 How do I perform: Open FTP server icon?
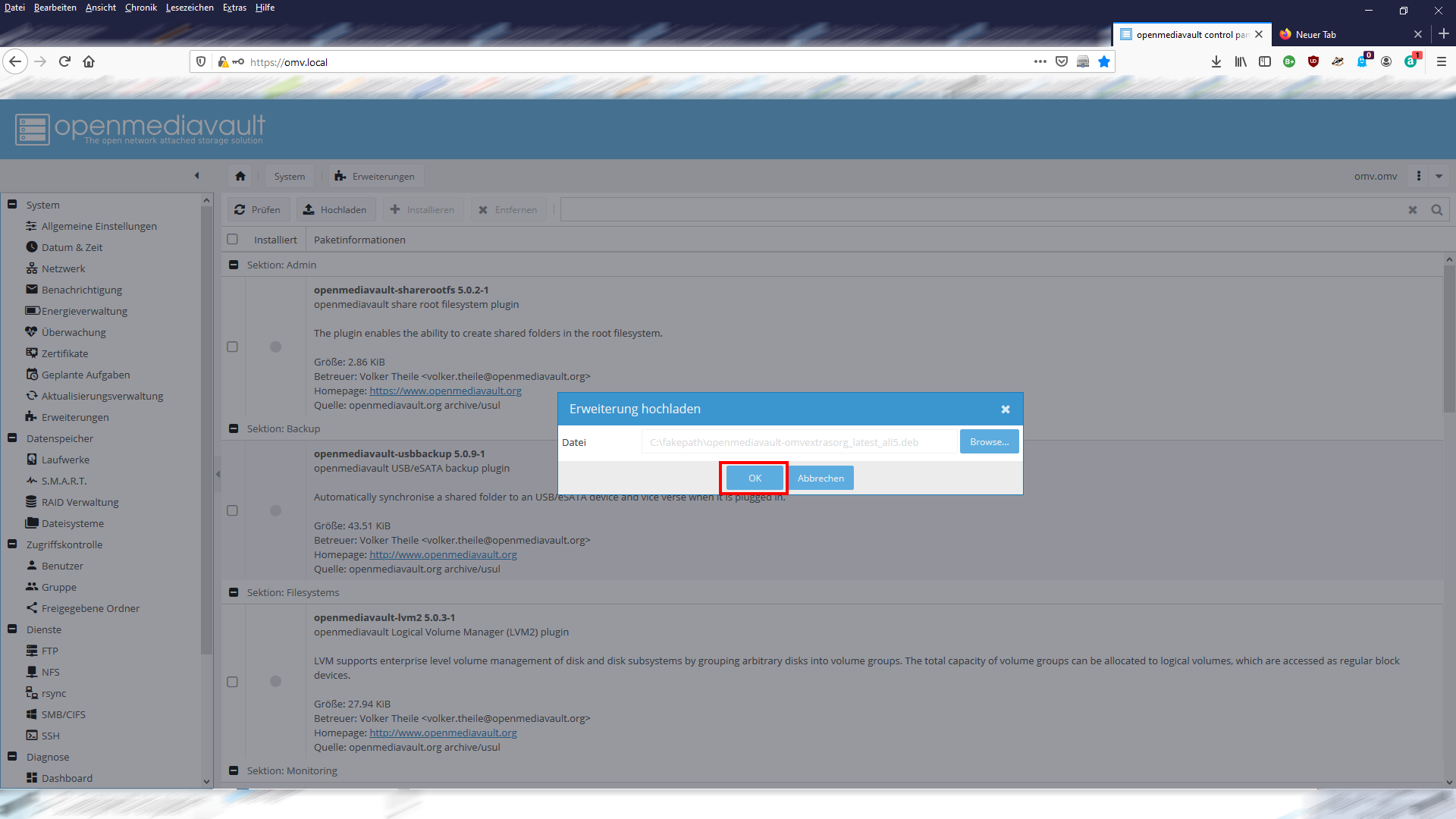coord(32,651)
